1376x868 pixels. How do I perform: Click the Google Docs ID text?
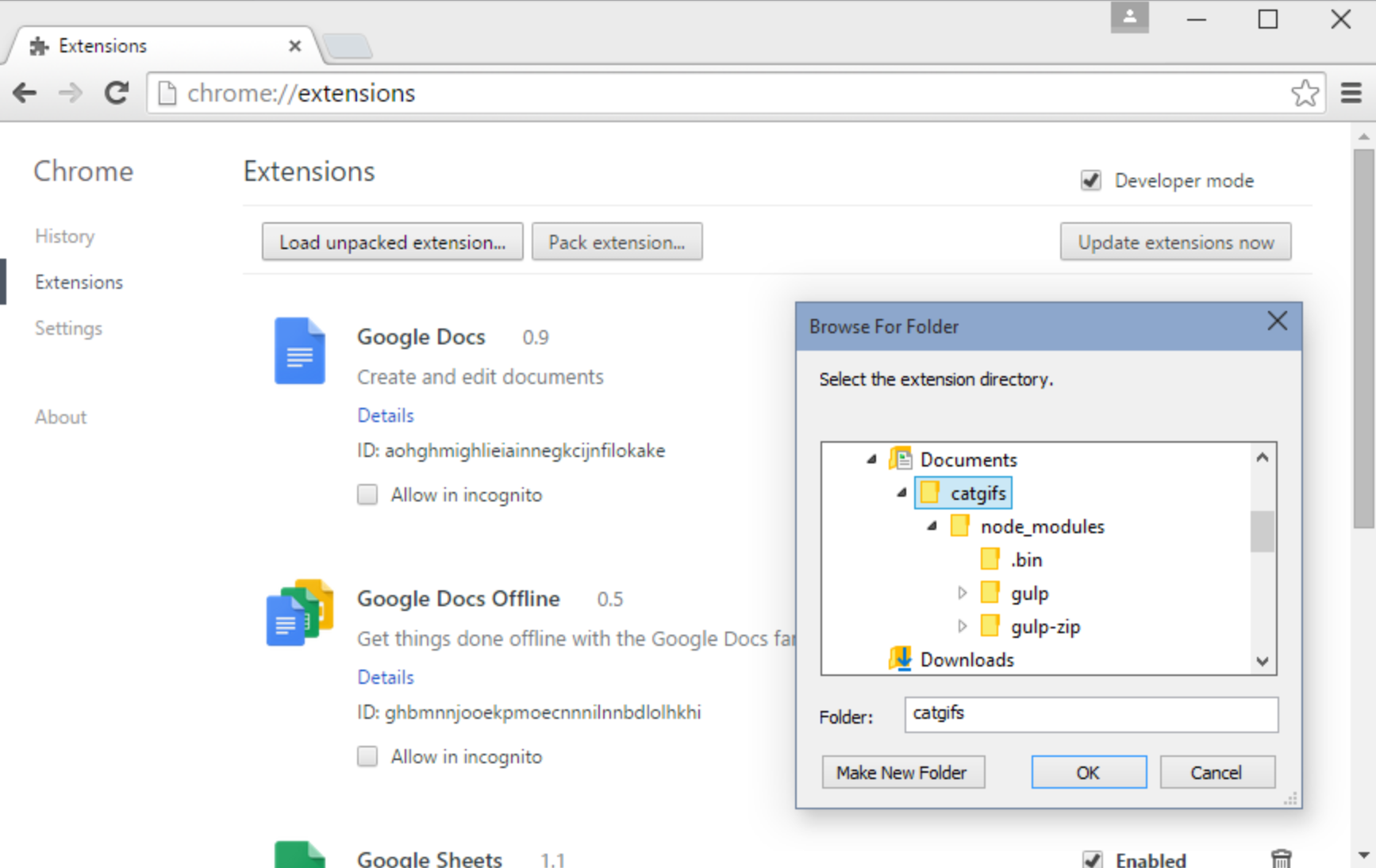(x=511, y=451)
